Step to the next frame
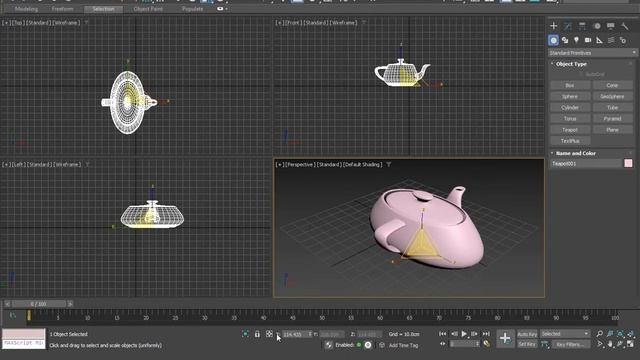The height and width of the screenshot is (360, 640). tap(474, 334)
